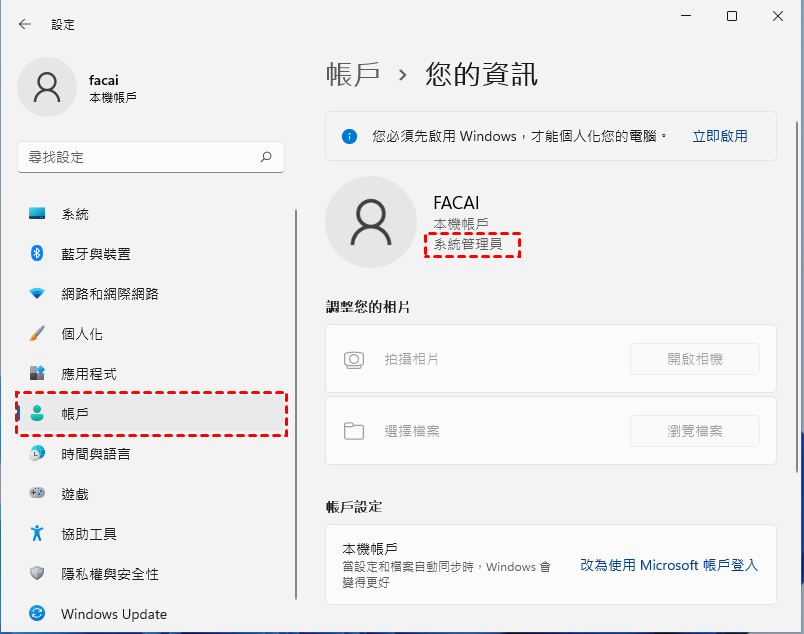Maximize the settings window
The image size is (804, 634).
pos(732,16)
